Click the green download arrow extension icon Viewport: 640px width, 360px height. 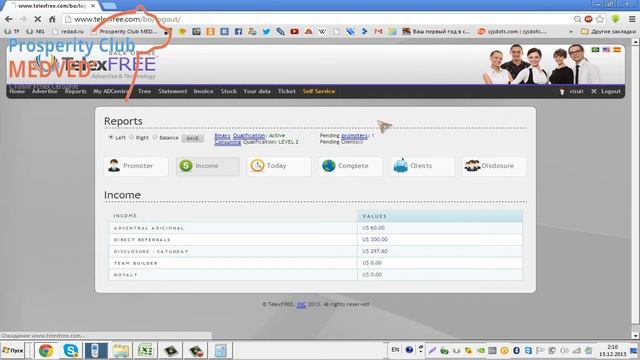616,19
